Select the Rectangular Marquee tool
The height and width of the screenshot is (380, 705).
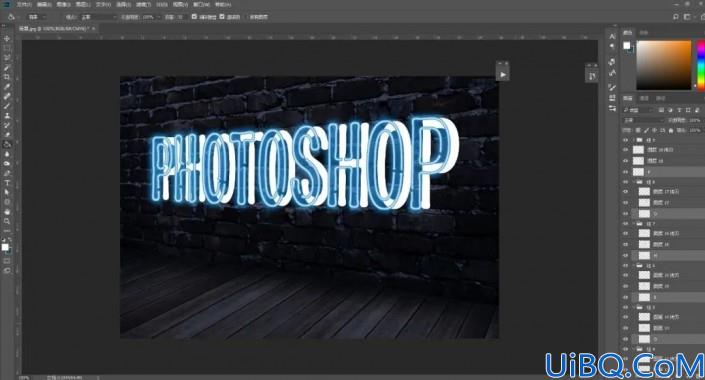point(7,48)
